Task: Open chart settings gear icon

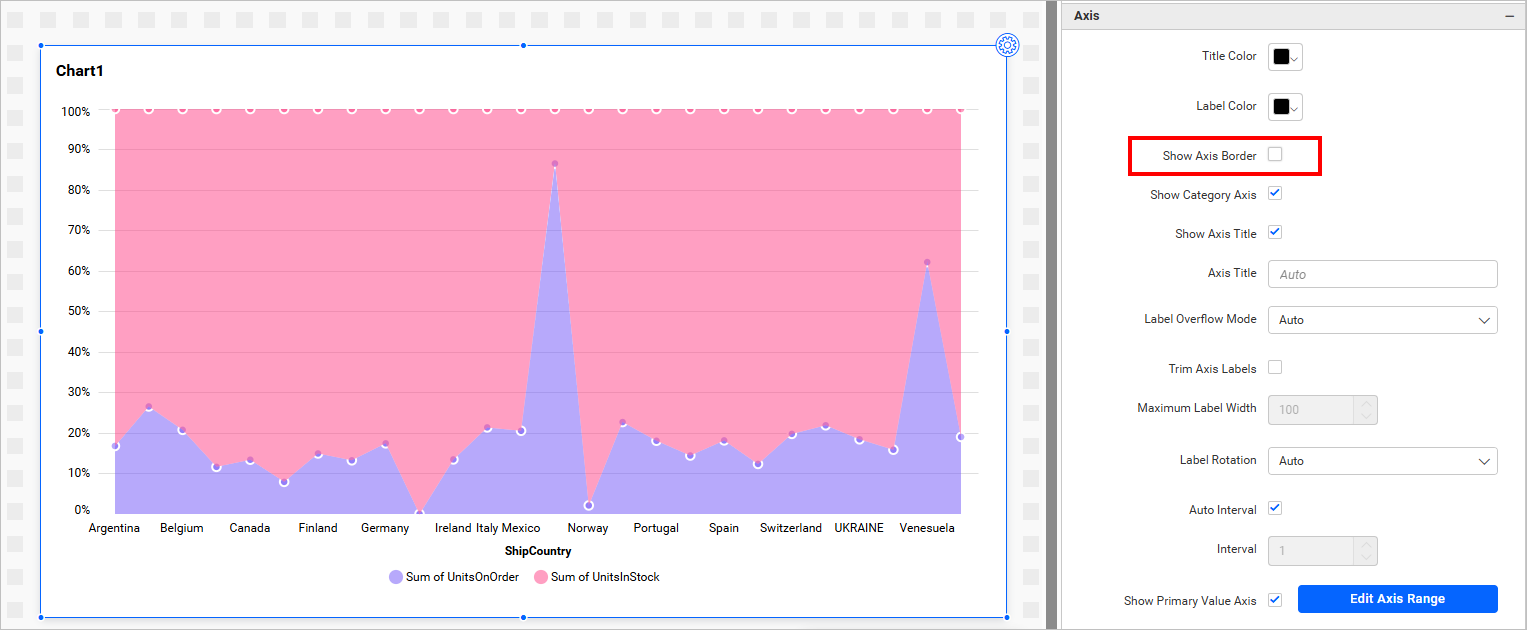Action: (x=1007, y=45)
